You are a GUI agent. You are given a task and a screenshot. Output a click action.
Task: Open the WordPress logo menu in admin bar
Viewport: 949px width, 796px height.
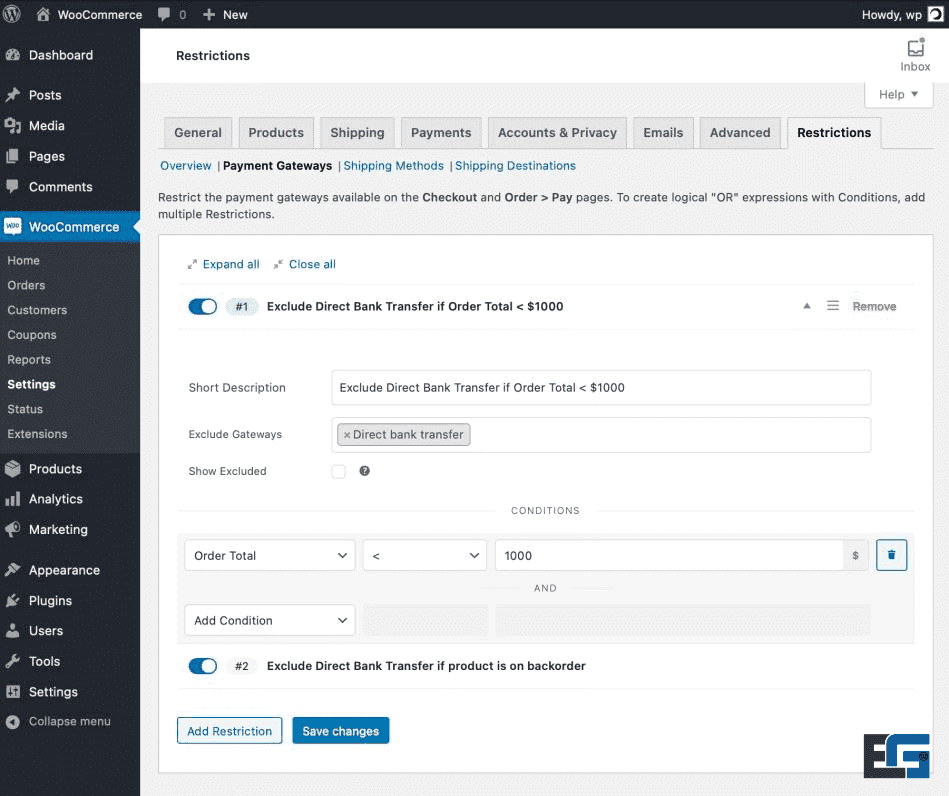11,14
